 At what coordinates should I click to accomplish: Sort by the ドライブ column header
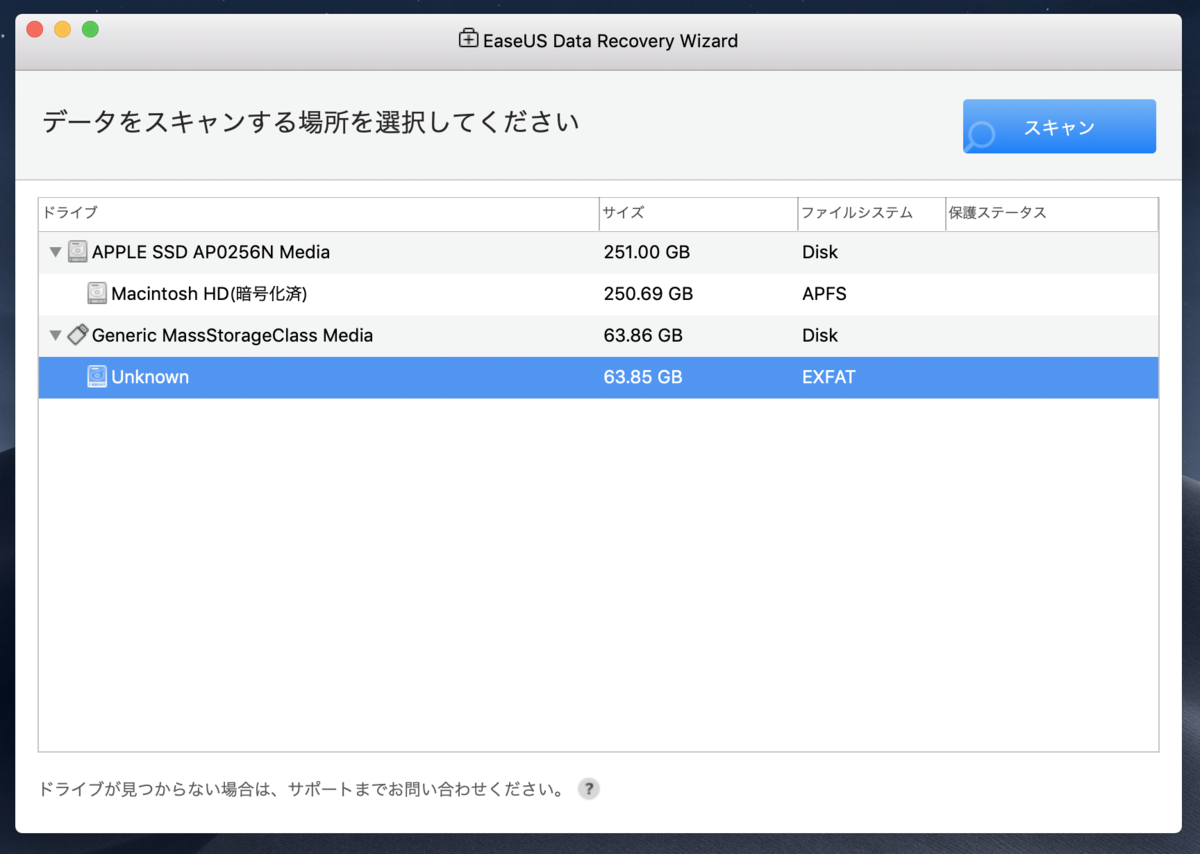coord(319,214)
